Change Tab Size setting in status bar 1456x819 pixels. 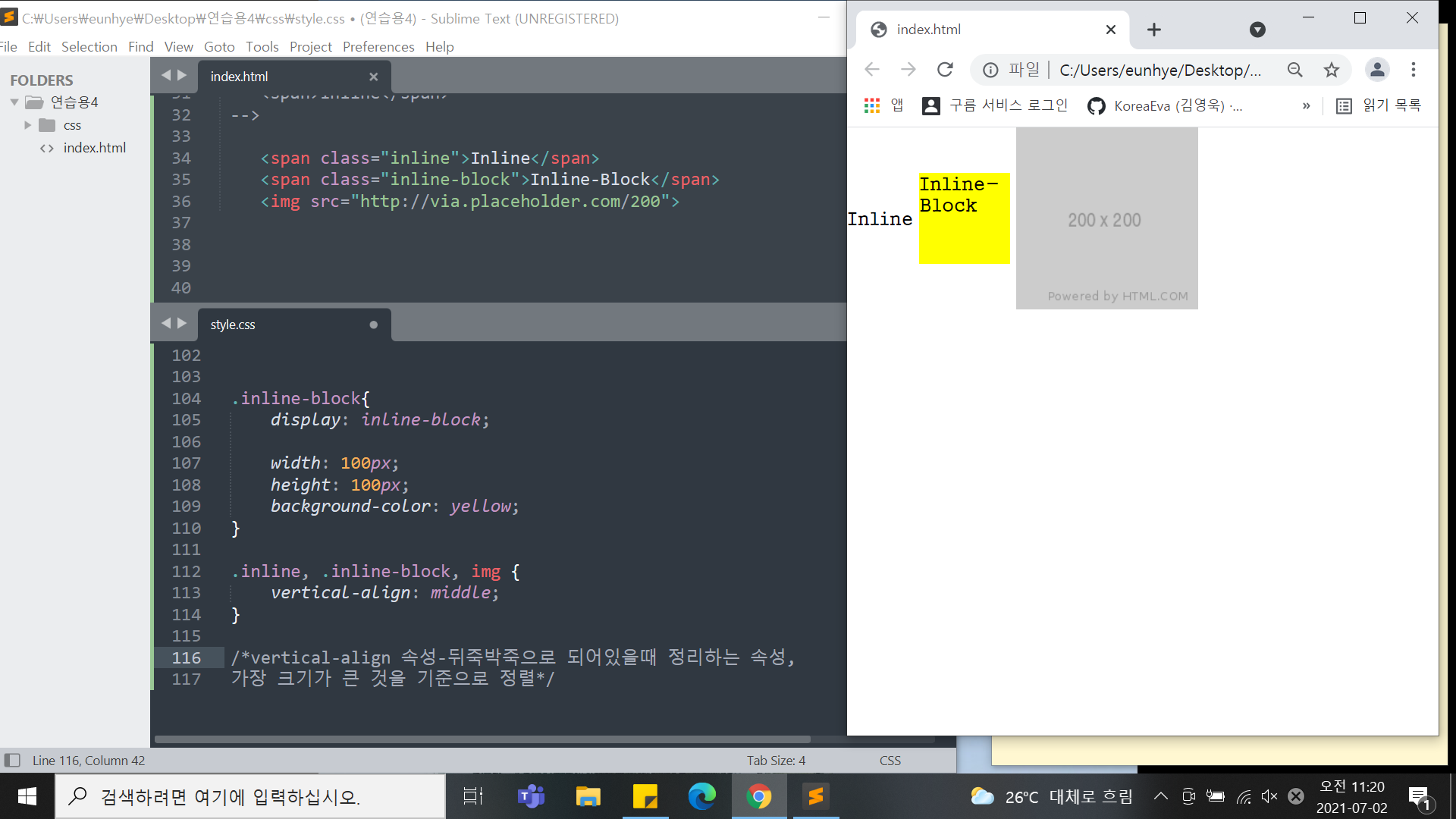[776, 760]
